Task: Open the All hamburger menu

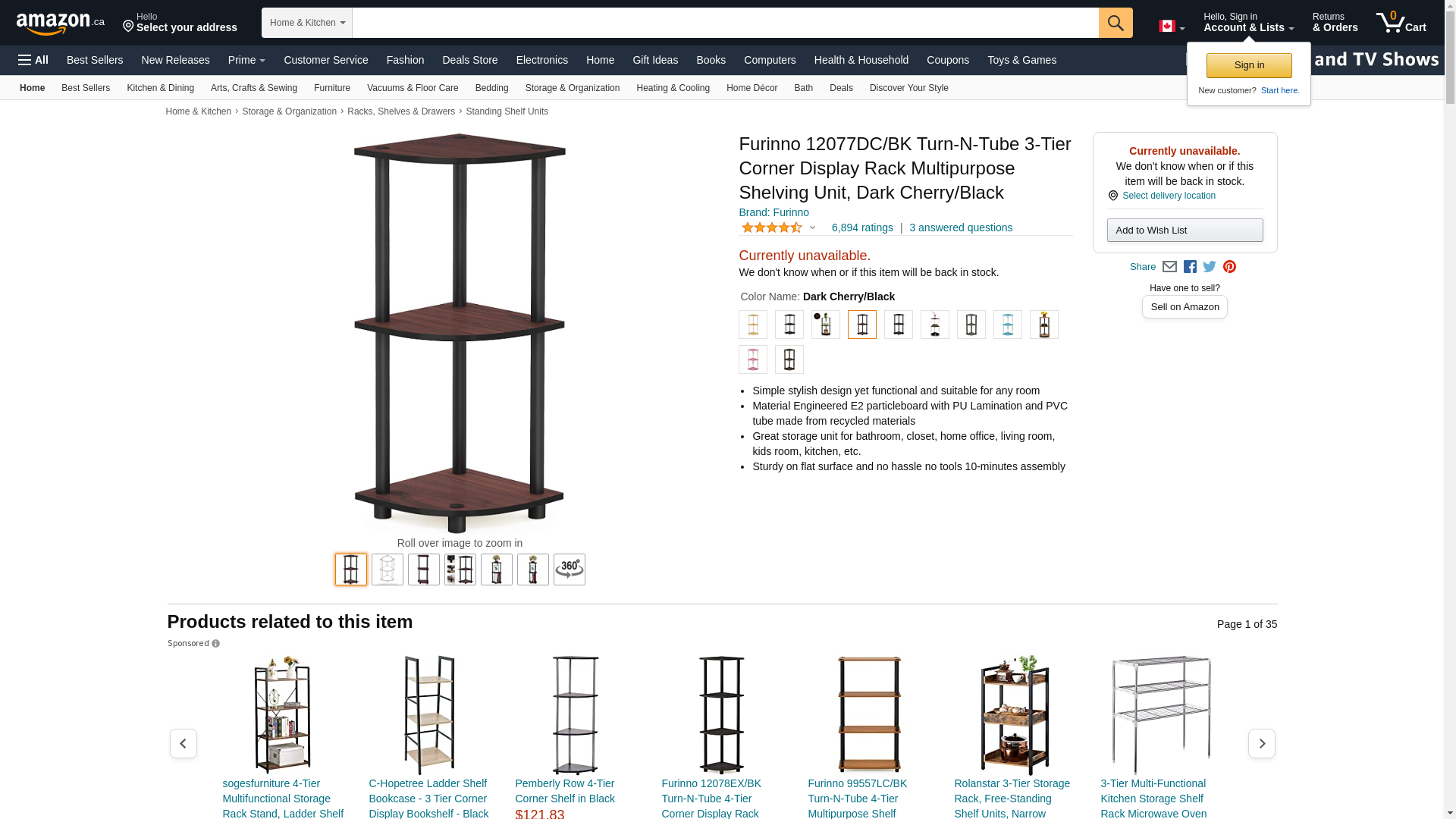Action: click(x=33, y=60)
